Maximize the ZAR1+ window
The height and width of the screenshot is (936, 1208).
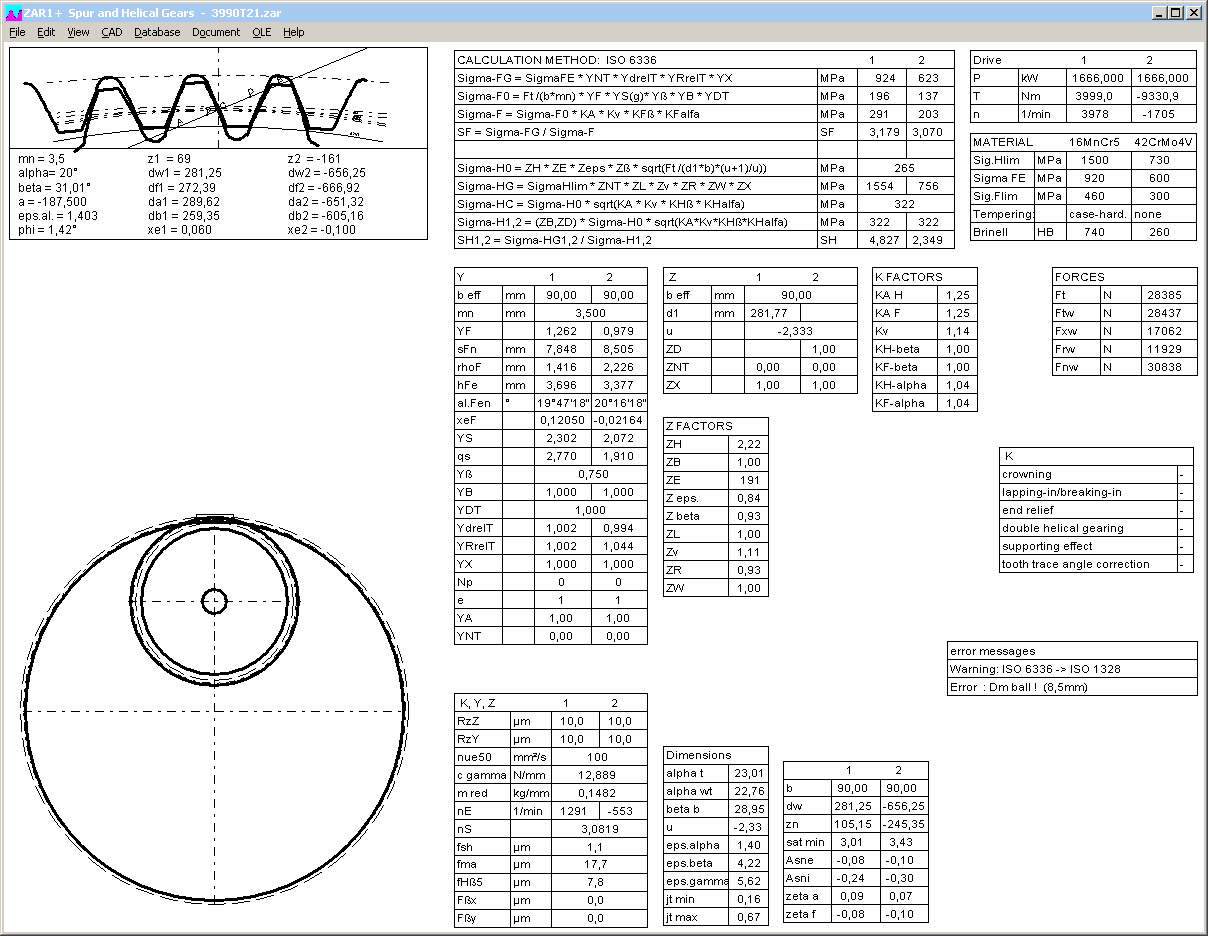point(1176,13)
